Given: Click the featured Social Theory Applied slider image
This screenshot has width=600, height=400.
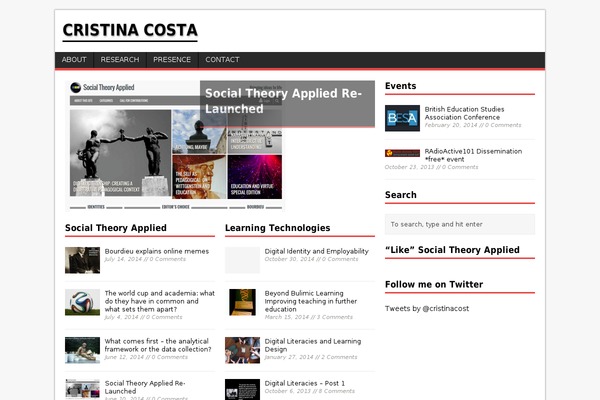Looking at the screenshot, I should coord(175,146).
